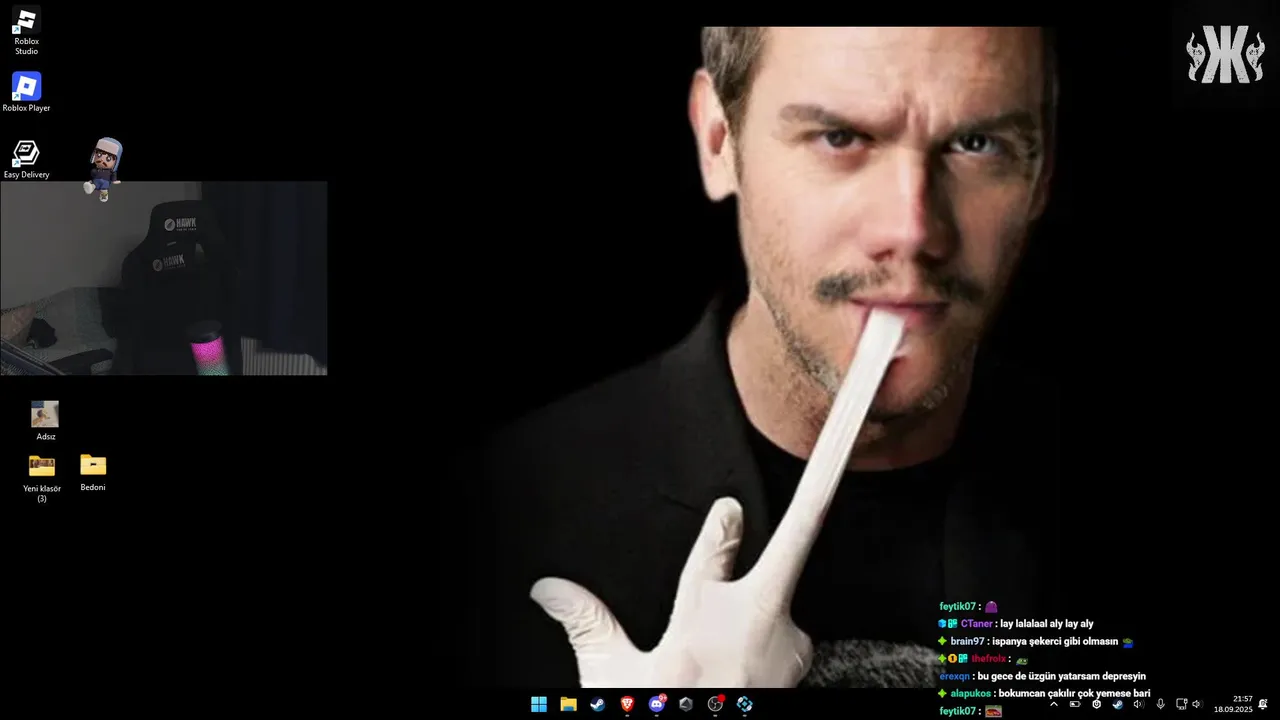
Task: Select the Adsız image file on desktop
Action: (45, 421)
